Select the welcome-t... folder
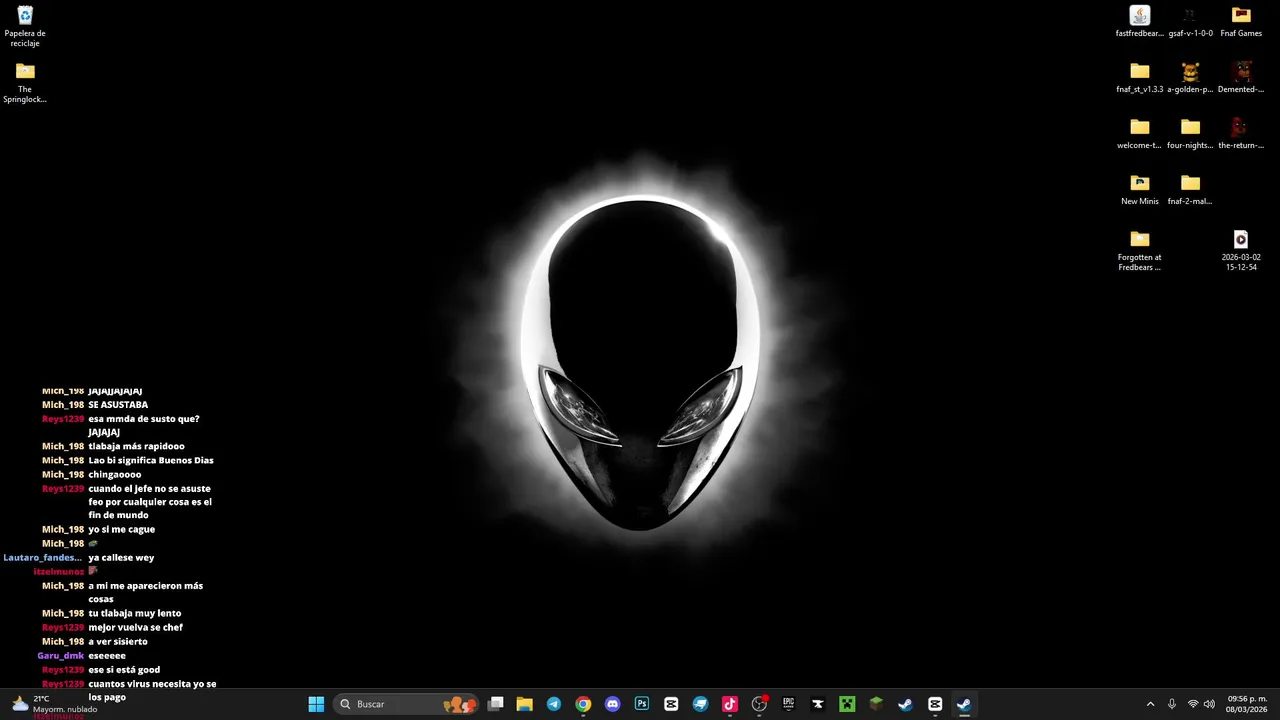Screen dimensions: 1280x720 [x=1140, y=133]
